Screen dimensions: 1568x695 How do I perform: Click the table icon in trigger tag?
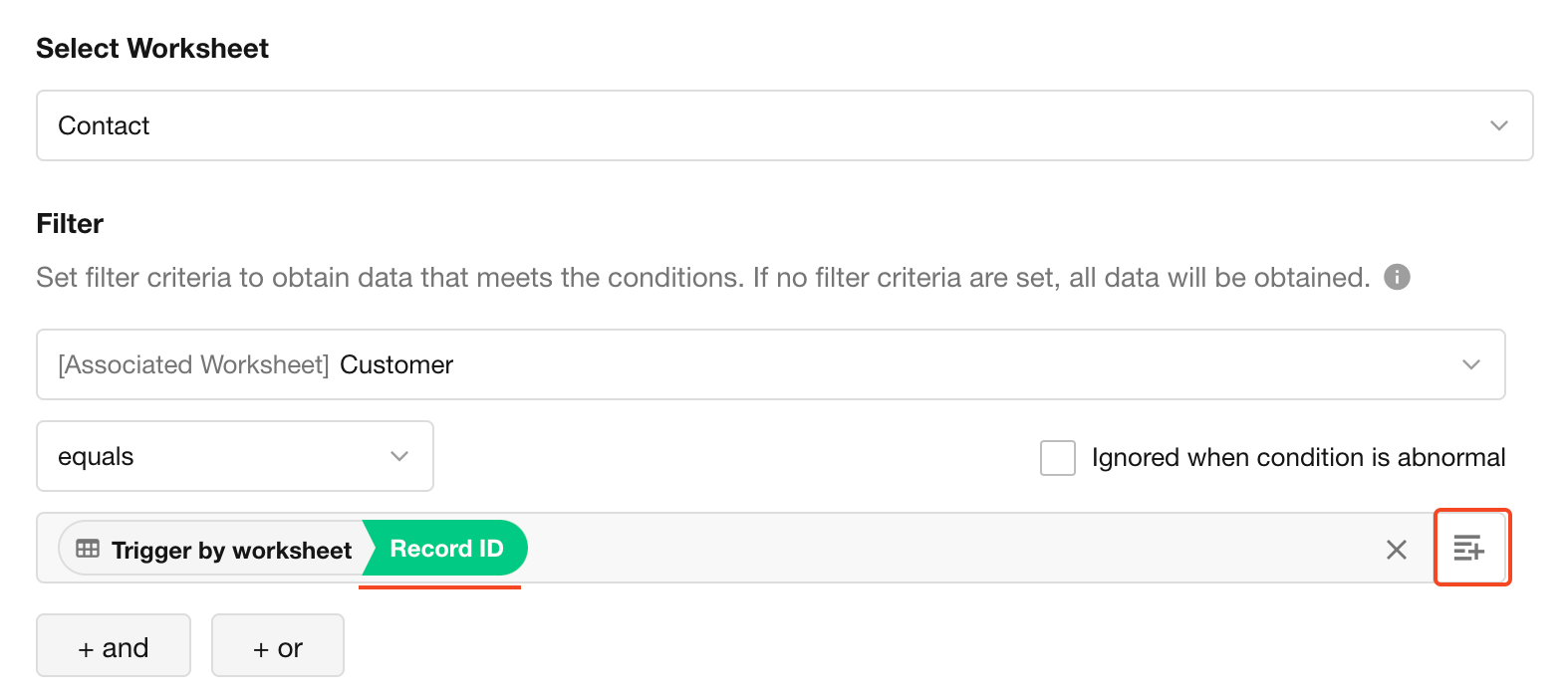88,549
